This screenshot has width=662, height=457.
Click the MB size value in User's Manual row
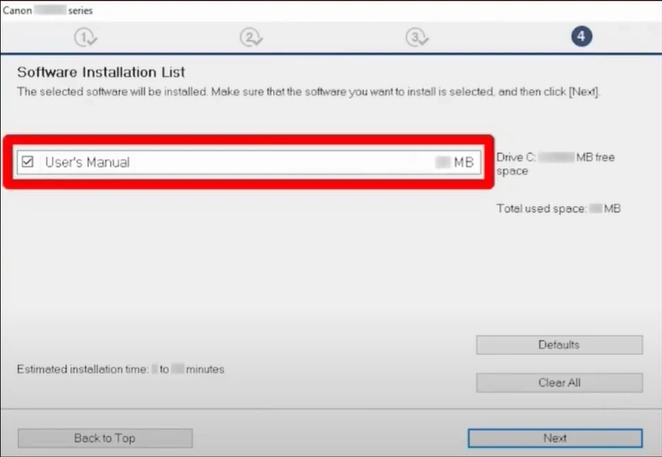pyautogui.click(x=463, y=162)
